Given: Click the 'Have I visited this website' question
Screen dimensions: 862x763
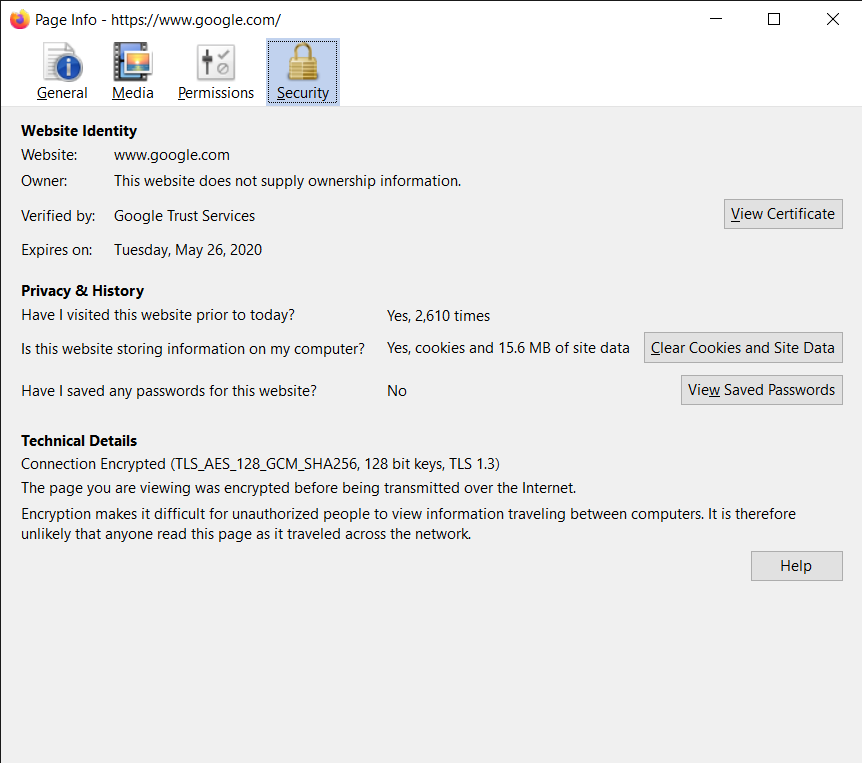Looking at the screenshot, I should pyautogui.click(x=158, y=315).
